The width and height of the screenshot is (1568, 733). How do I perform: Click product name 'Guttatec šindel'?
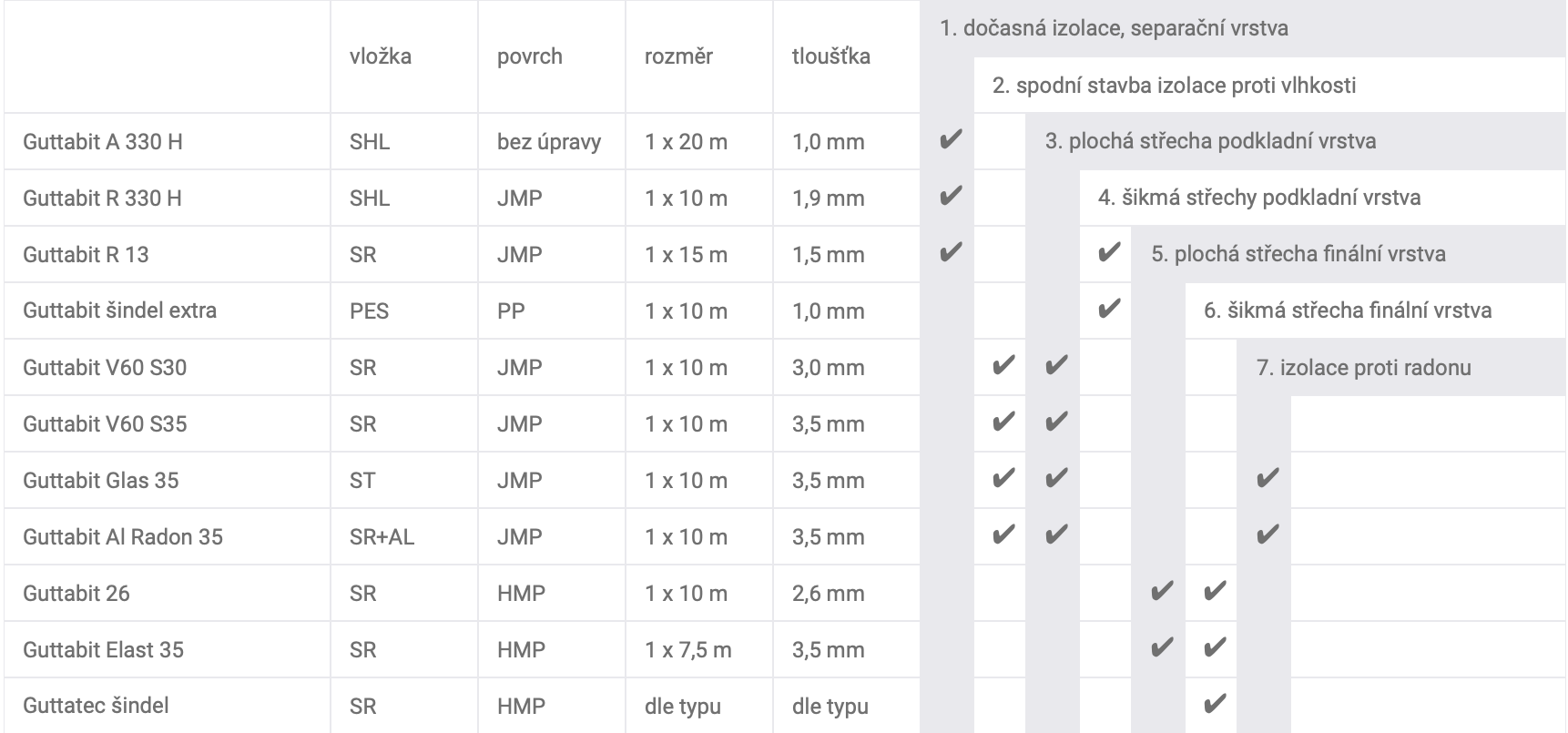tap(96, 706)
